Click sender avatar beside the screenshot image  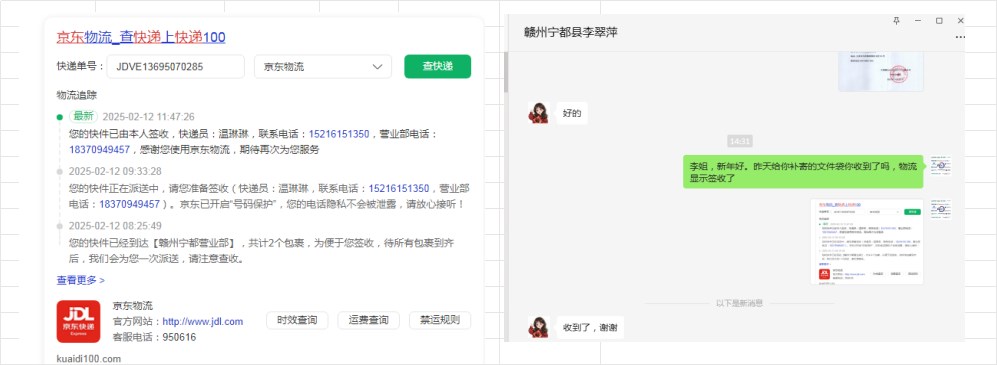click(x=940, y=209)
